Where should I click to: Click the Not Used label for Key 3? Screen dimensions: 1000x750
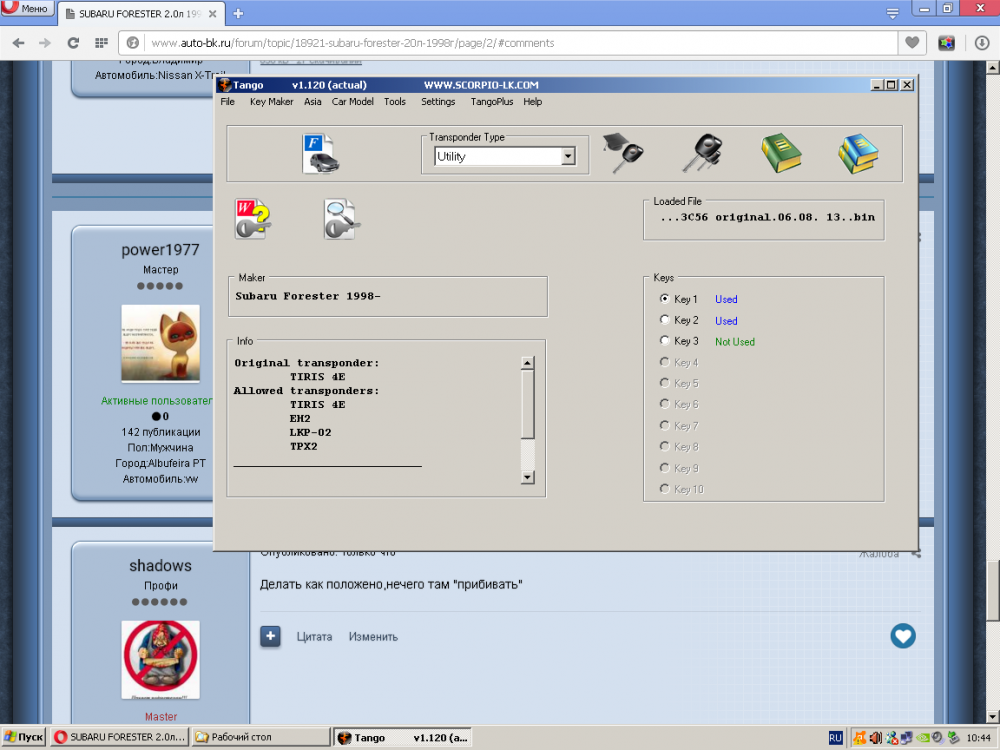point(735,342)
